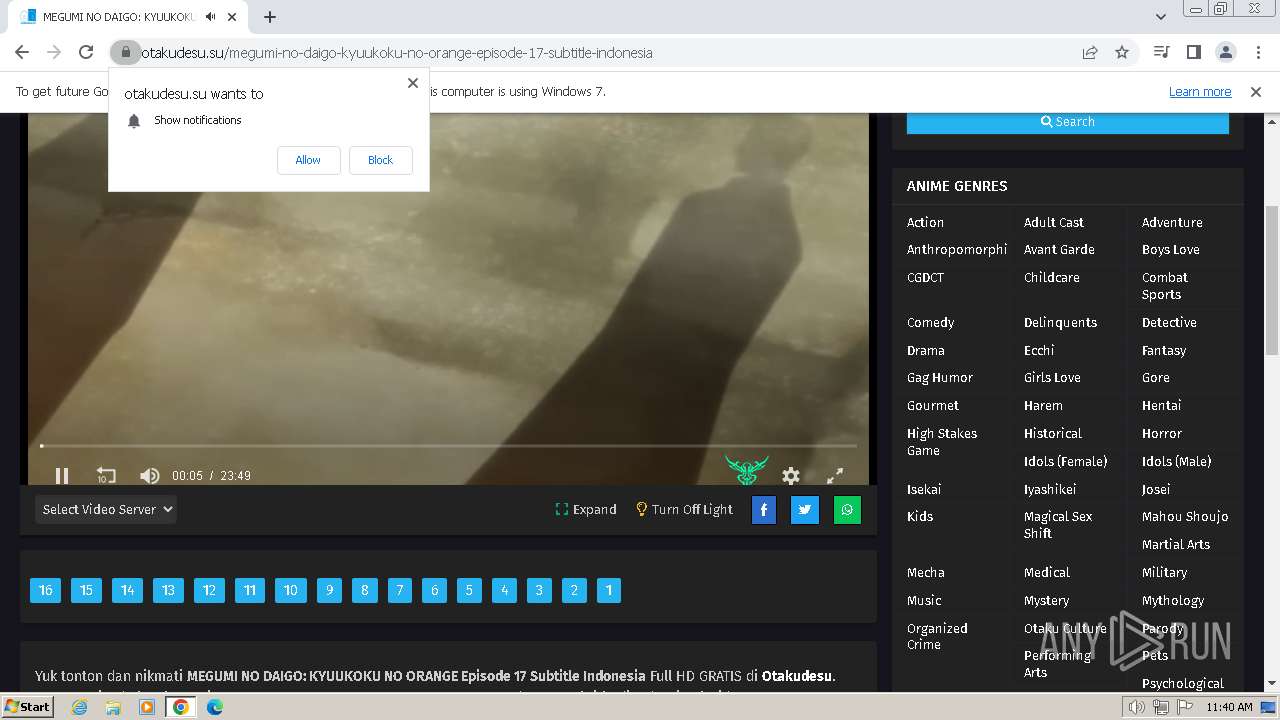The height and width of the screenshot is (720, 1280).
Task: Go to episode 9
Action: tap(330, 590)
